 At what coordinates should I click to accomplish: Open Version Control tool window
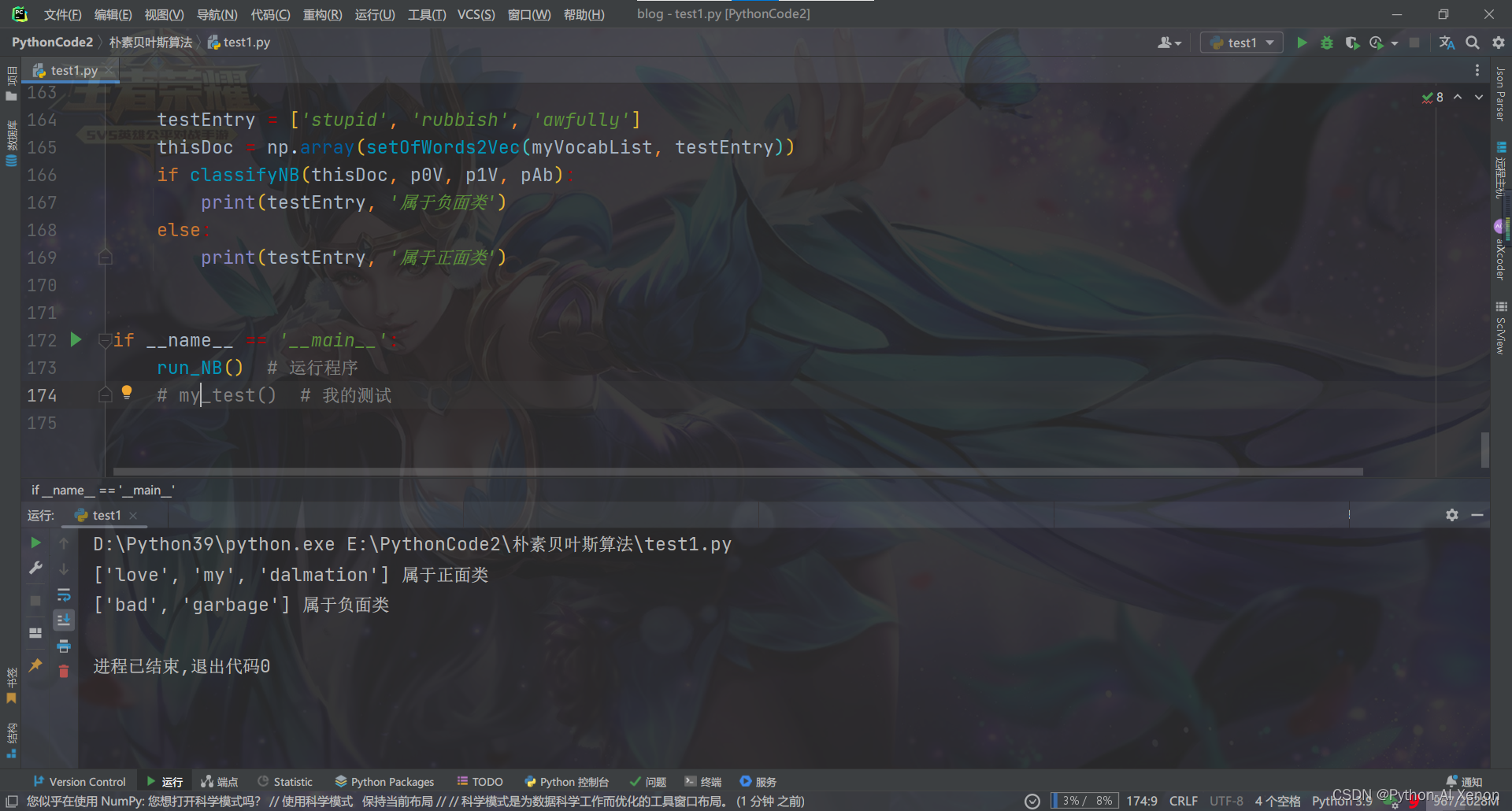point(80,782)
